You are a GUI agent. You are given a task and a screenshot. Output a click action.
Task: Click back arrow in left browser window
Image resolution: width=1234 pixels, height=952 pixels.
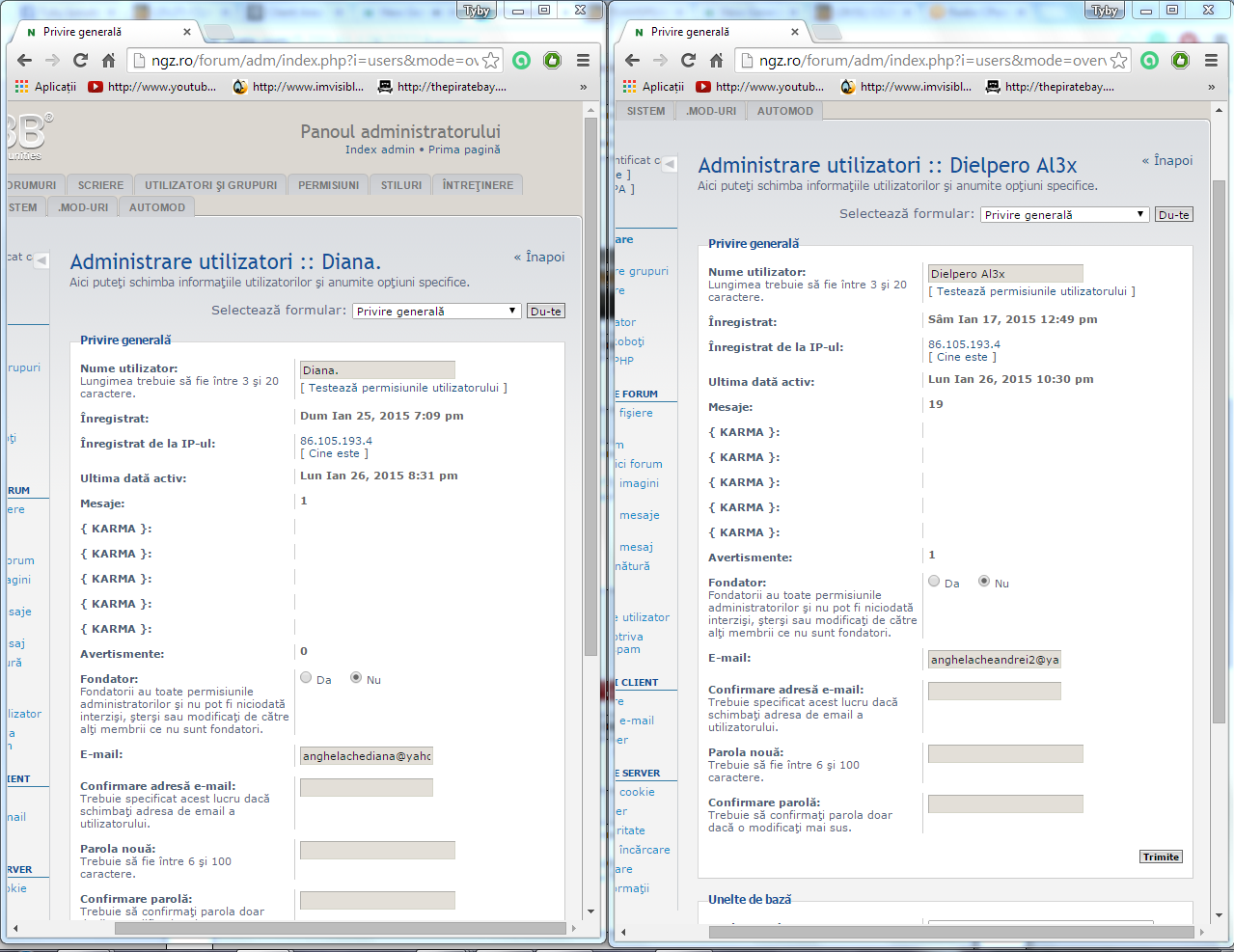25,60
